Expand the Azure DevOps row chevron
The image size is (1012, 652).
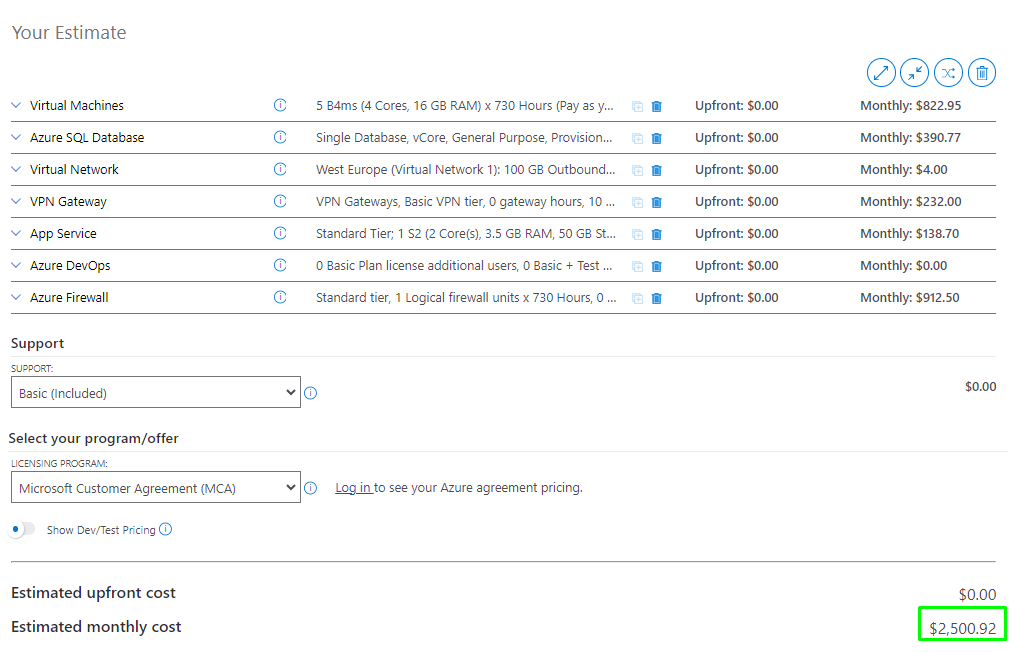point(16,265)
